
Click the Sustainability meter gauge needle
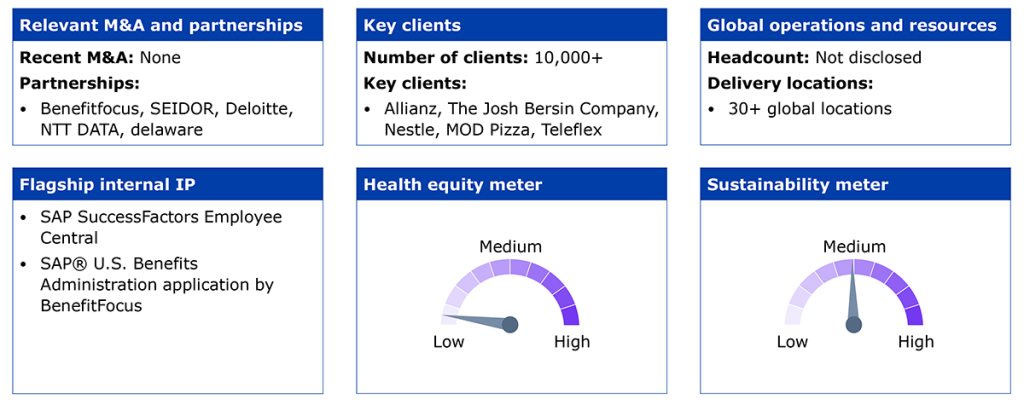click(x=854, y=297)
